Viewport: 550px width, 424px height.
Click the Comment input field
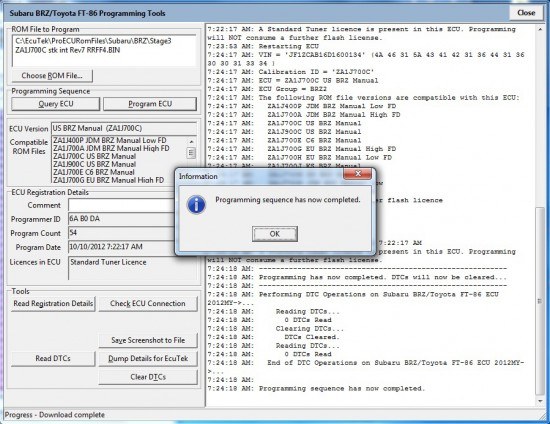[x=121, y=206]
